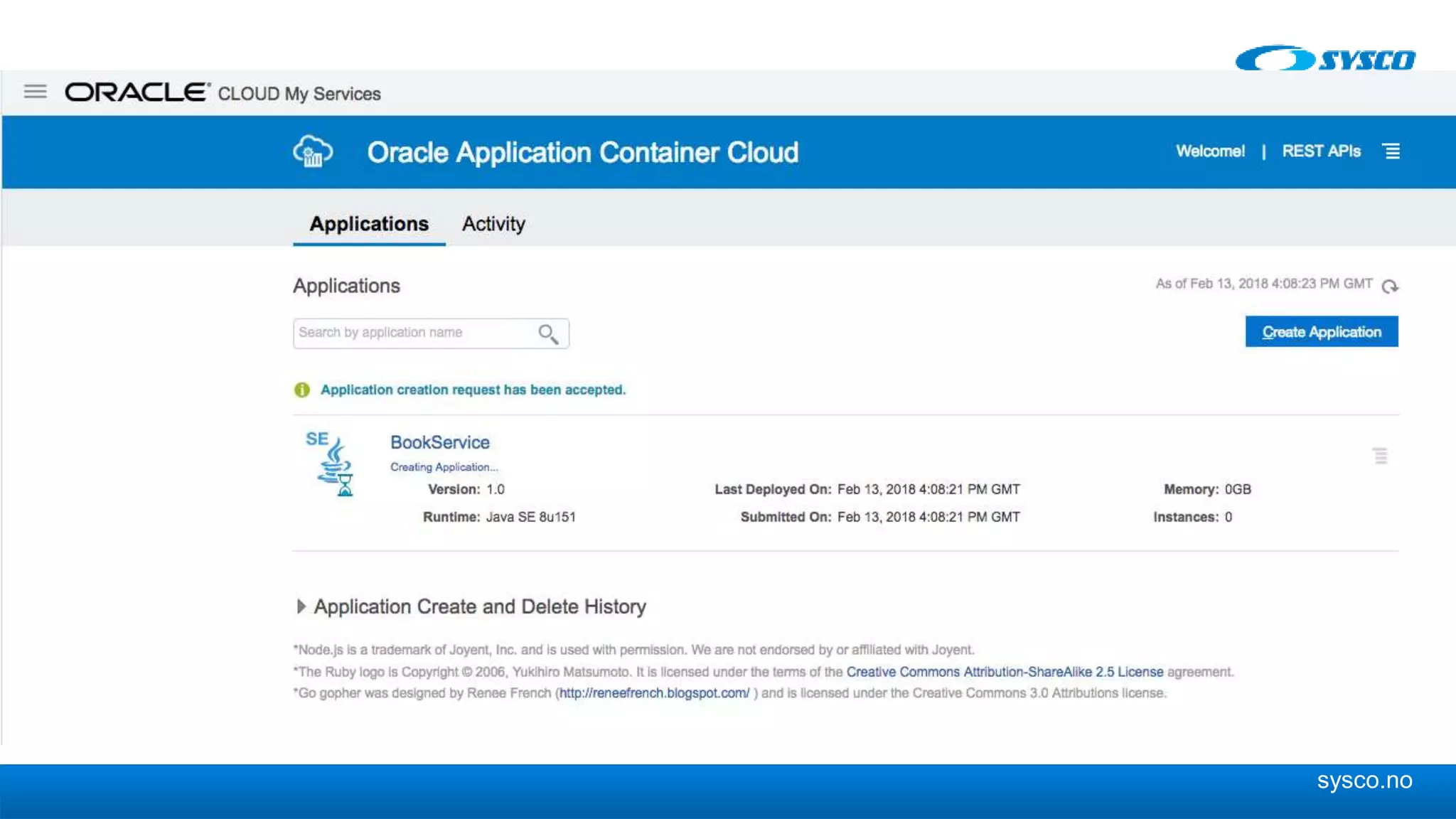1456x819 pixels.
Task: Select the Applications tab
Action: [369, 224]
